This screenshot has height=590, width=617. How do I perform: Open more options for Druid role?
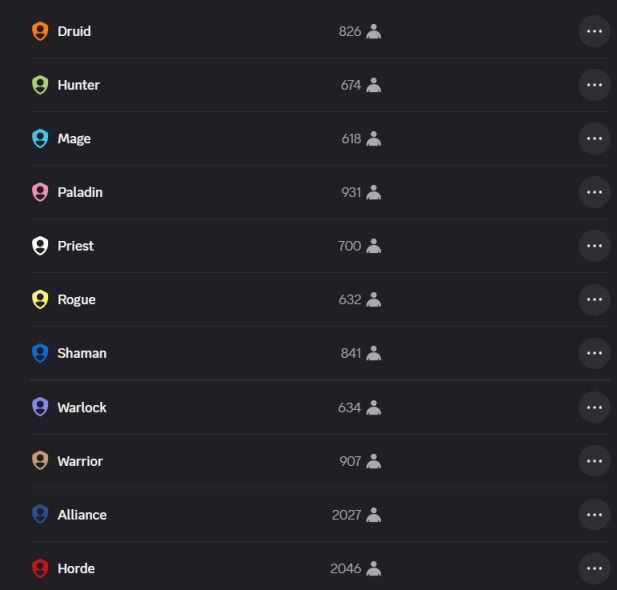click(x=594, y=31)
